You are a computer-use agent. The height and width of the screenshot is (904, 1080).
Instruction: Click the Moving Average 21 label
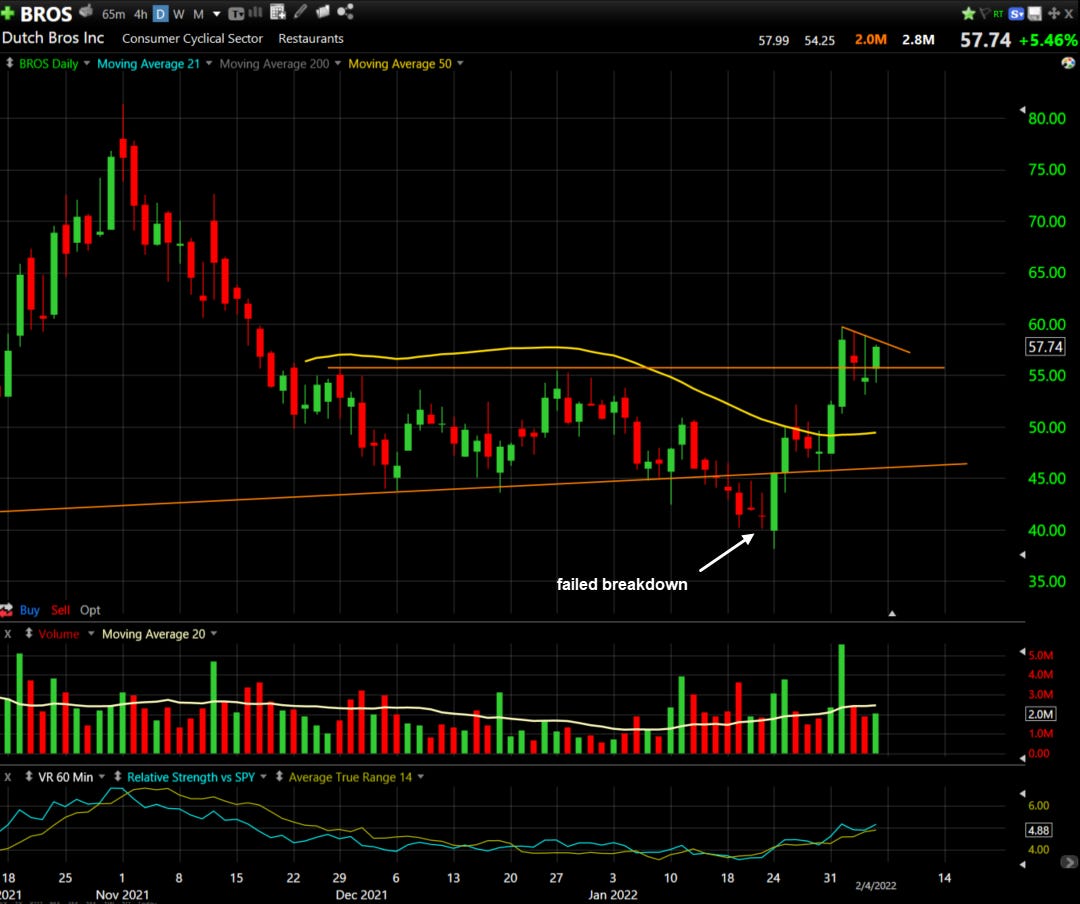click(148, 63)
